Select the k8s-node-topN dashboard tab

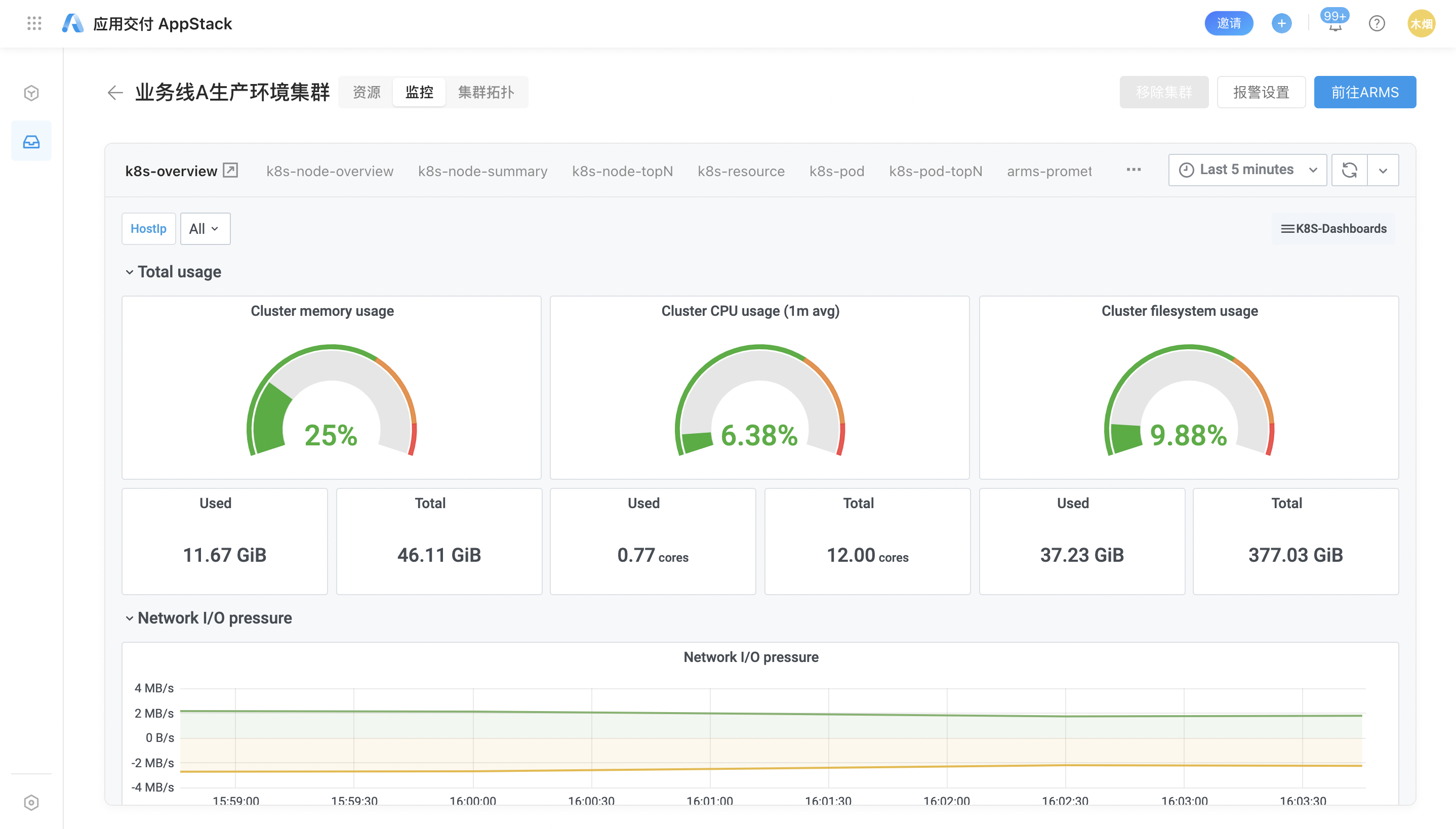tap(622, 171)
